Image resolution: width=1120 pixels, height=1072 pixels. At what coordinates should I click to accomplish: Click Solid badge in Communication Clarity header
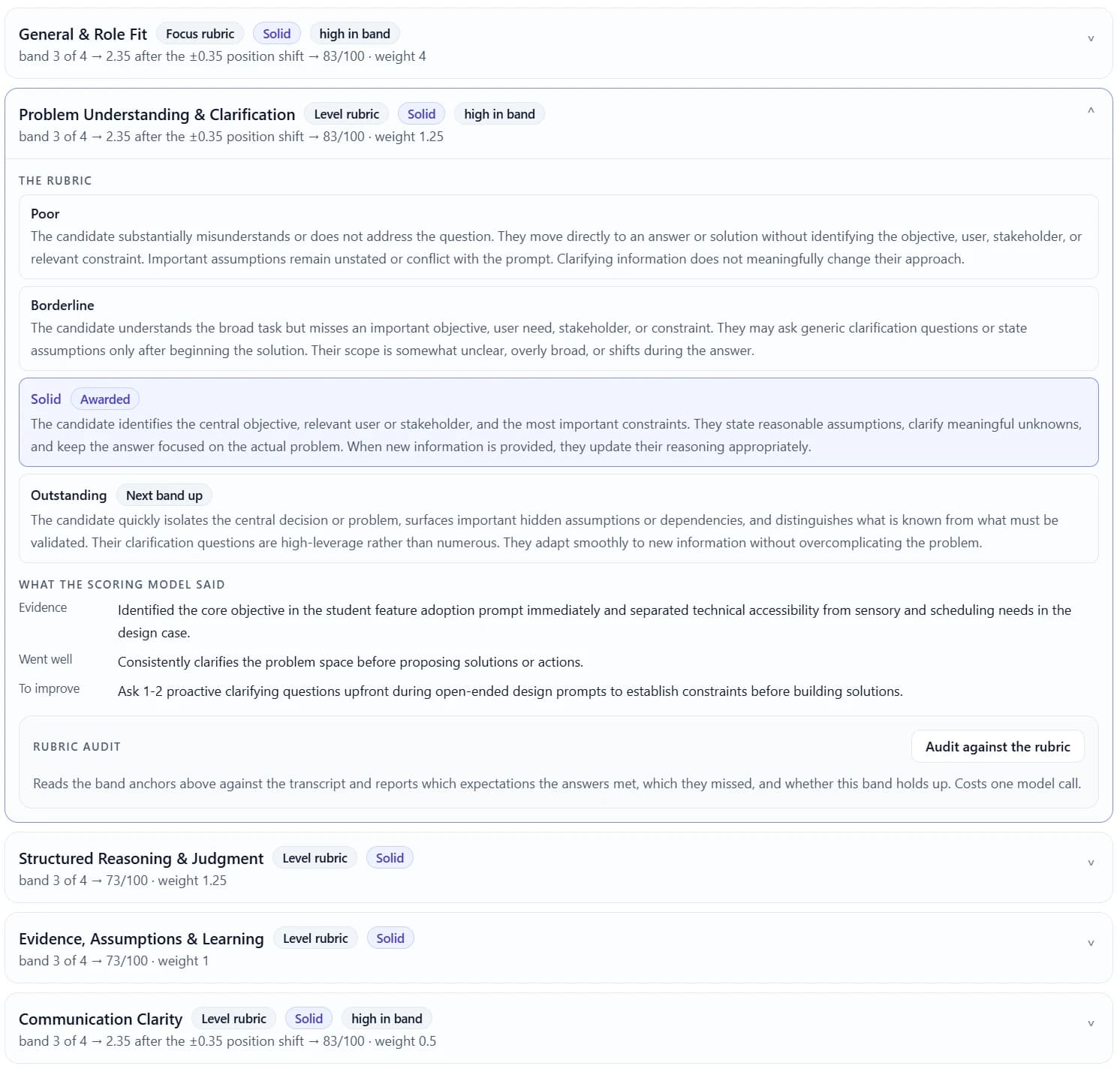(x=309, y=1019)
